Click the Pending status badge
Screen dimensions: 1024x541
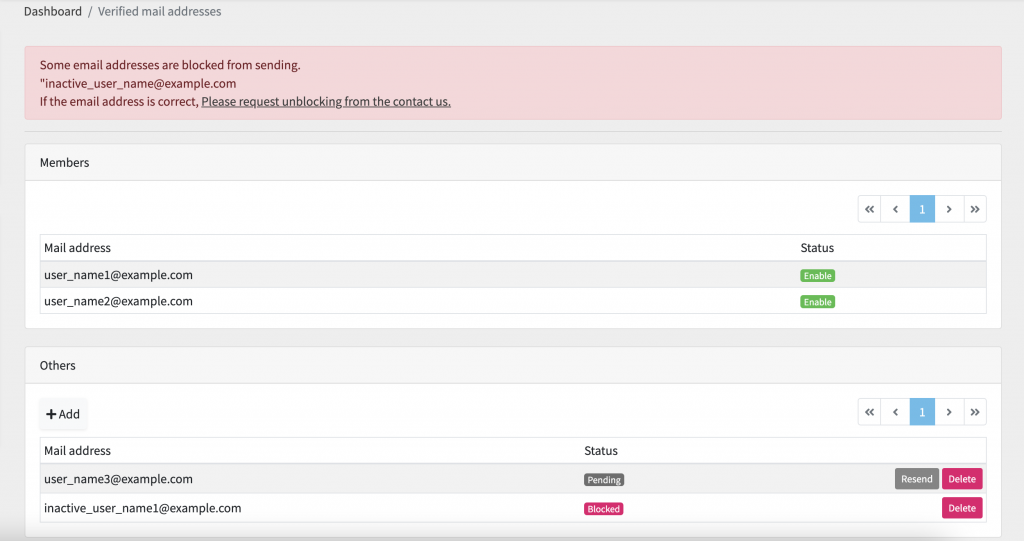pyautogui.click(x=604, y=480)
